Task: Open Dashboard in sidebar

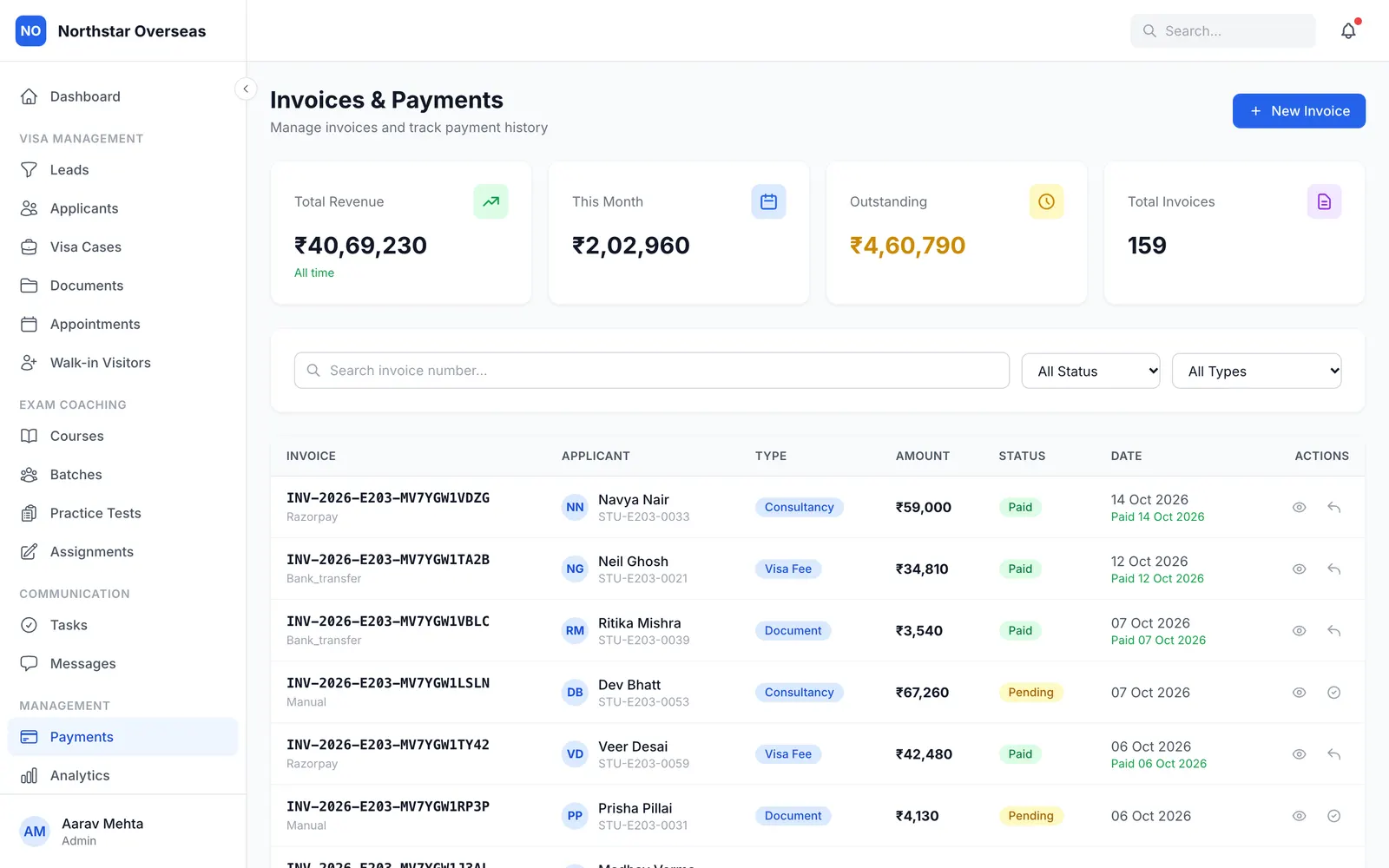Action: tap(122, 96)
